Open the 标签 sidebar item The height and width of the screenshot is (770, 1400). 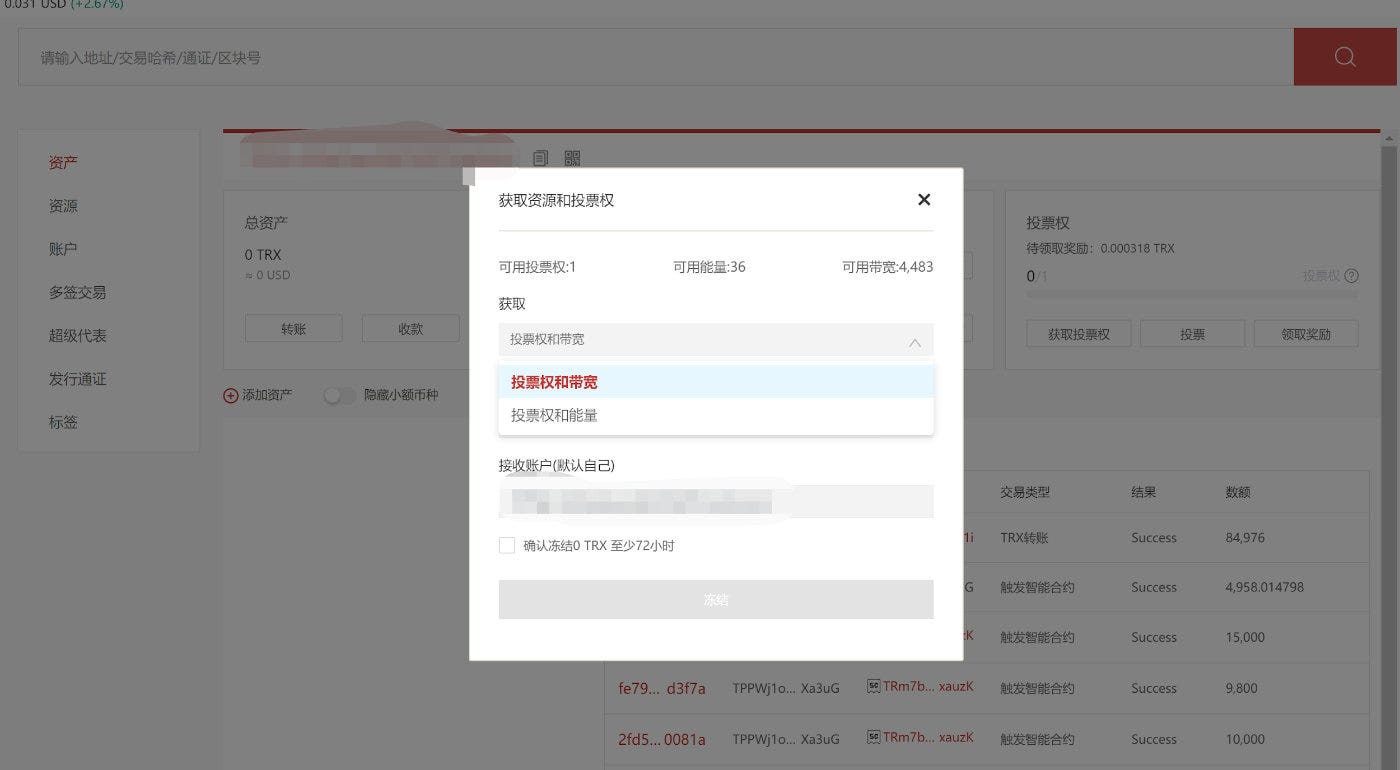click(x=63, y=422)
